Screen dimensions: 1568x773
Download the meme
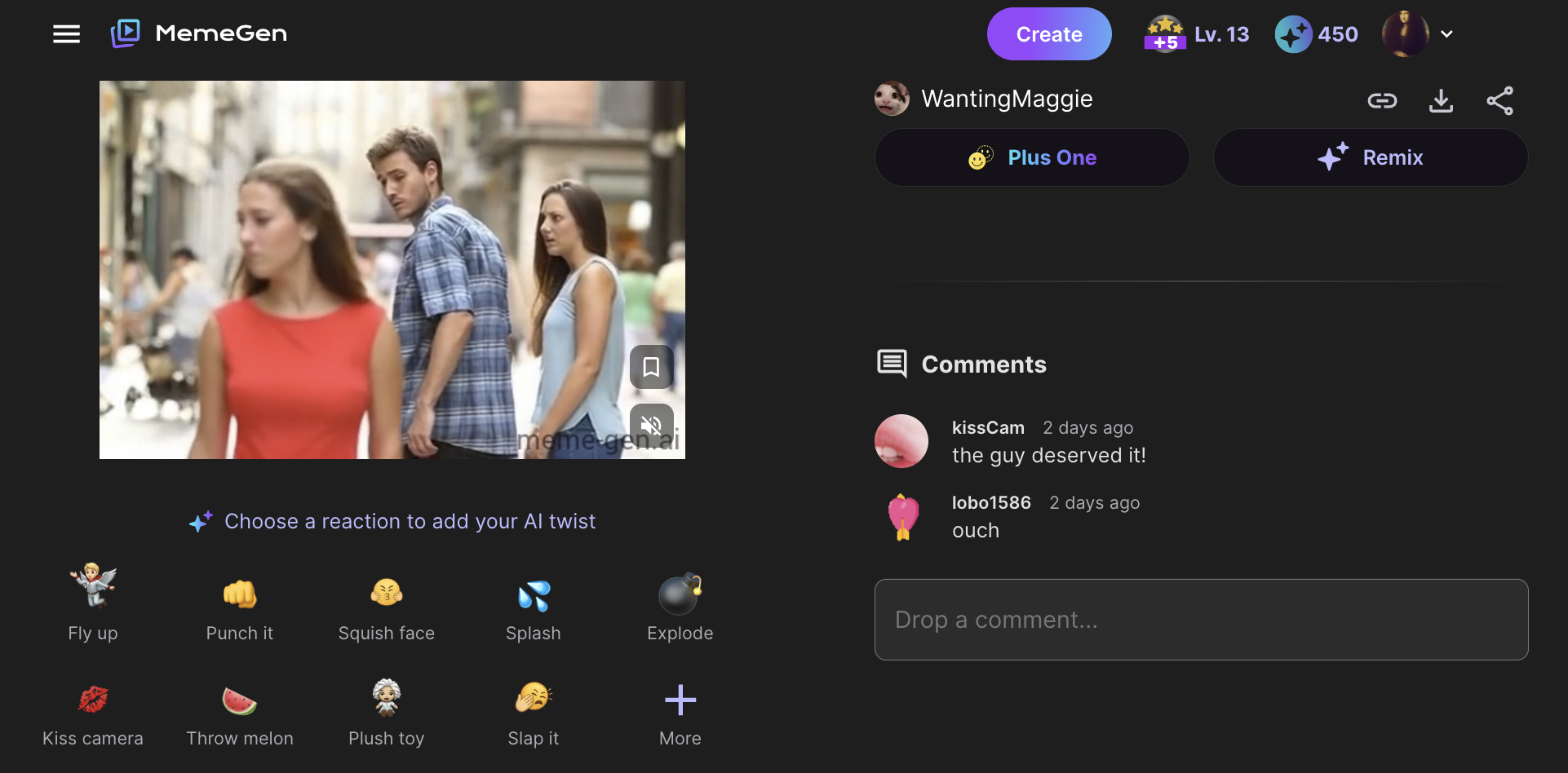(x=1441, y=99)
